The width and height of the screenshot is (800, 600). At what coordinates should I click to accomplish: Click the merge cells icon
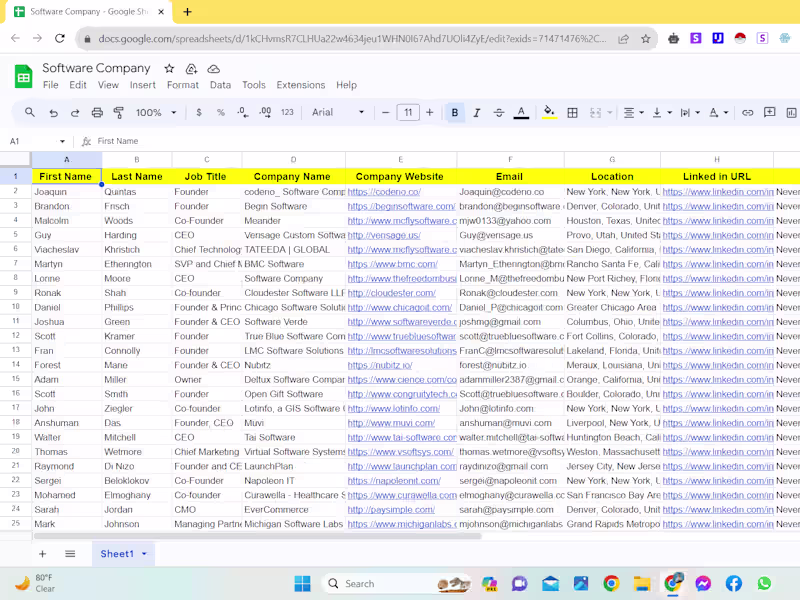[x=595, y=113]
